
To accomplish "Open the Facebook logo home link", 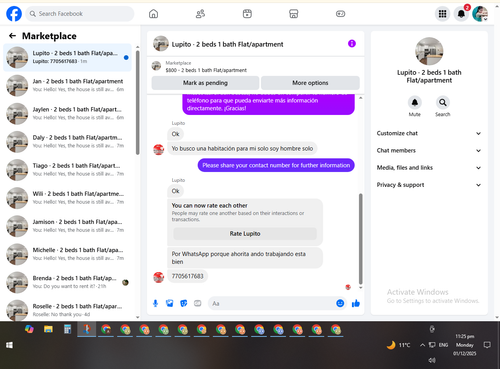I will point(14,14).
